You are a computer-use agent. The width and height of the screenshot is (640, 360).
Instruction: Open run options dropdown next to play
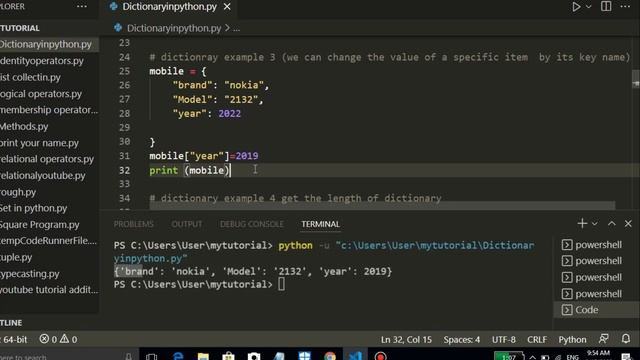click(x=589, y=7)
